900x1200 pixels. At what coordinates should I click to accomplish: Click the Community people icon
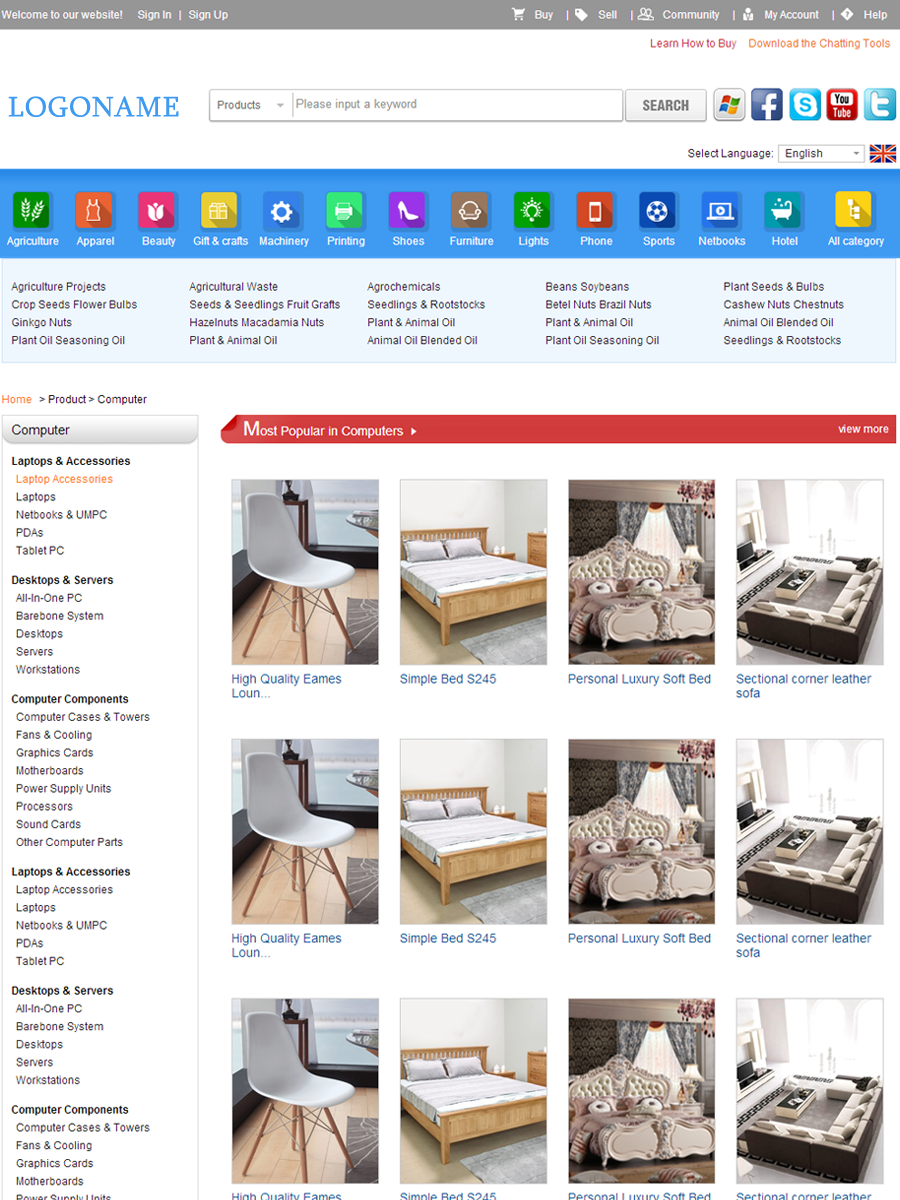[x=646, y=14]
